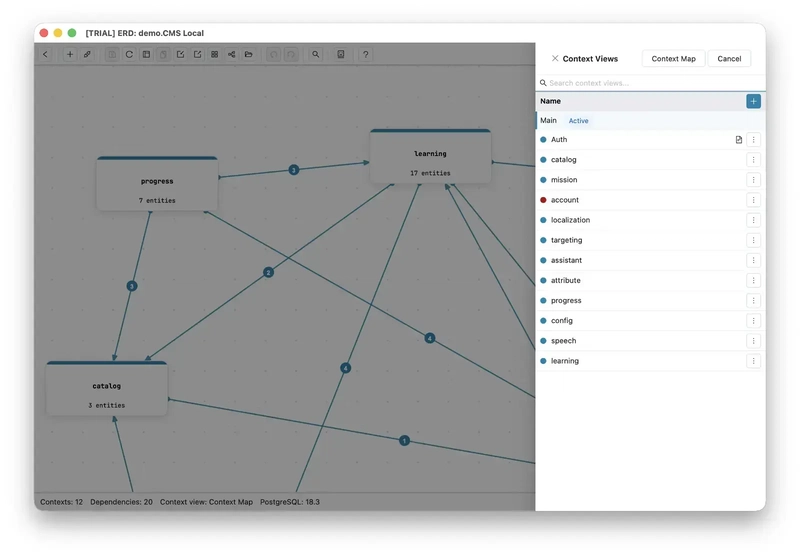Click the back arrow in the toolbar
The image size is (800, 556).
[x=45, y=54]
